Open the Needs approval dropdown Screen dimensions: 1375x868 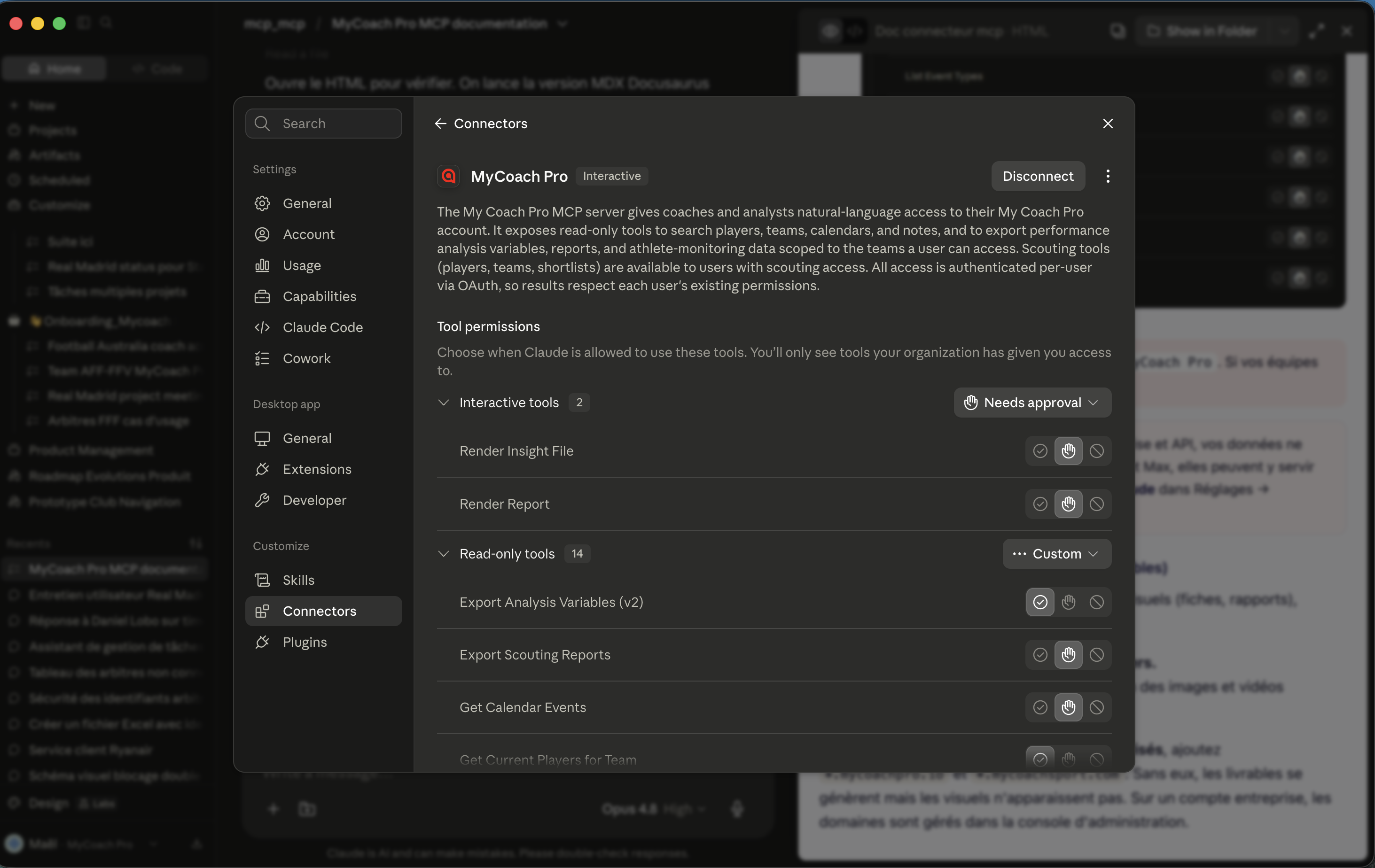(1032, 403)
